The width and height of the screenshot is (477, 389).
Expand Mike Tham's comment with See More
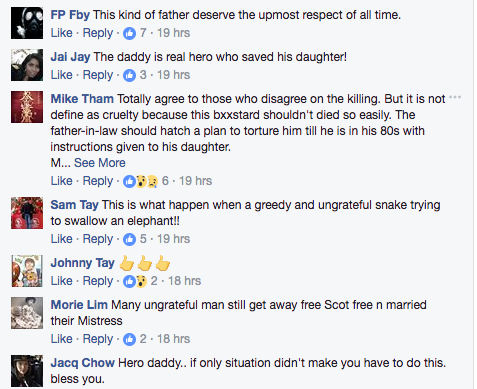click(x=100, y=163)
